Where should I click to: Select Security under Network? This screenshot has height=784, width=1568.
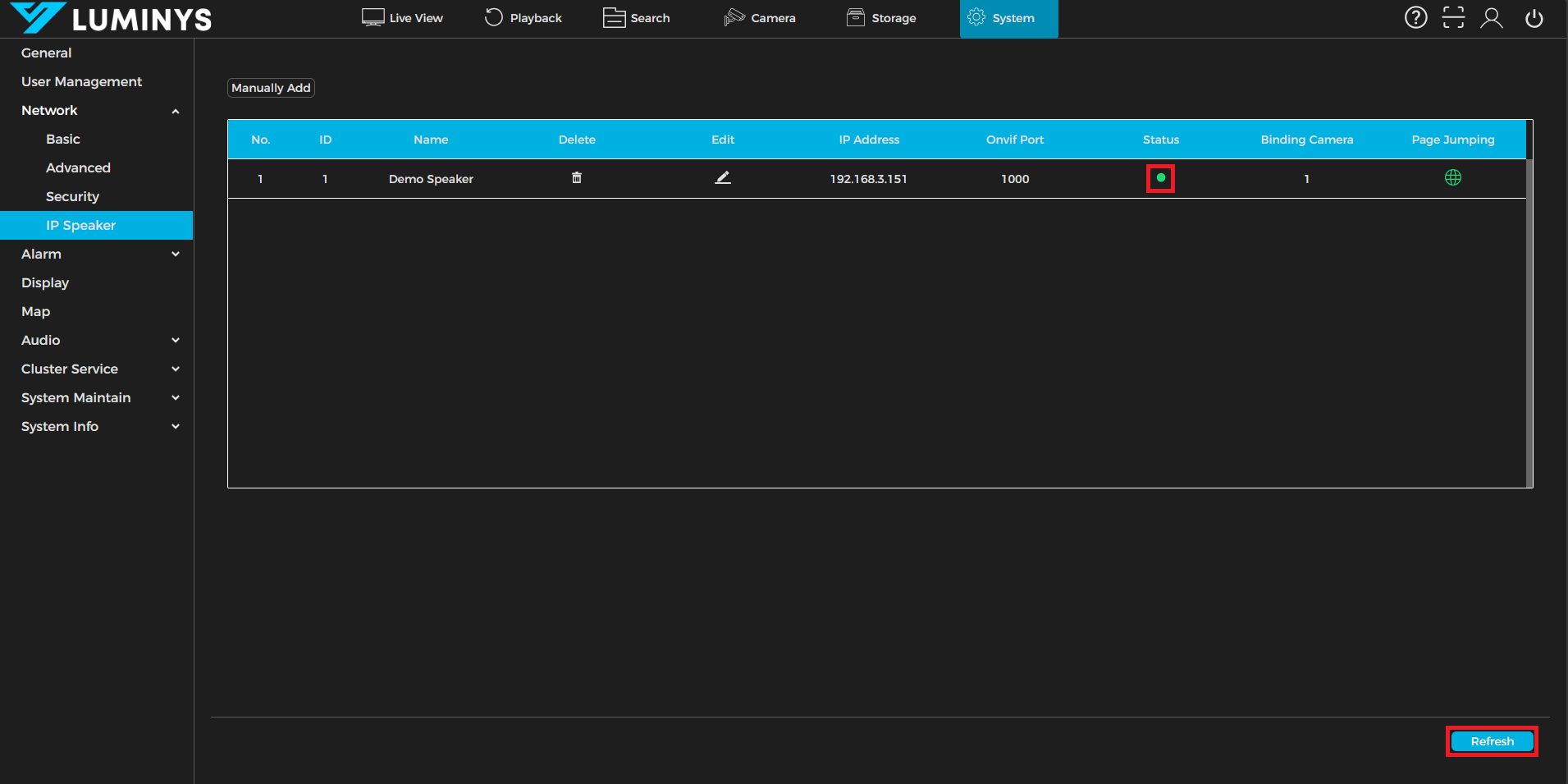pyautogui.click(x=72, y=197)
